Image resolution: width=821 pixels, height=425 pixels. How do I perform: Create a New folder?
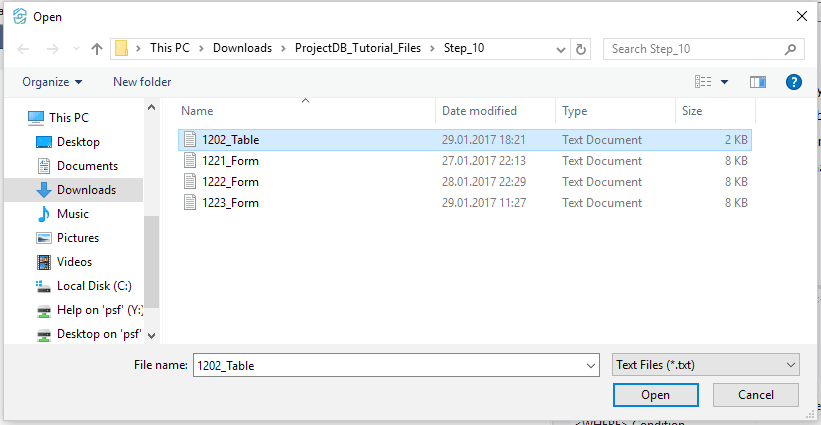142,82
